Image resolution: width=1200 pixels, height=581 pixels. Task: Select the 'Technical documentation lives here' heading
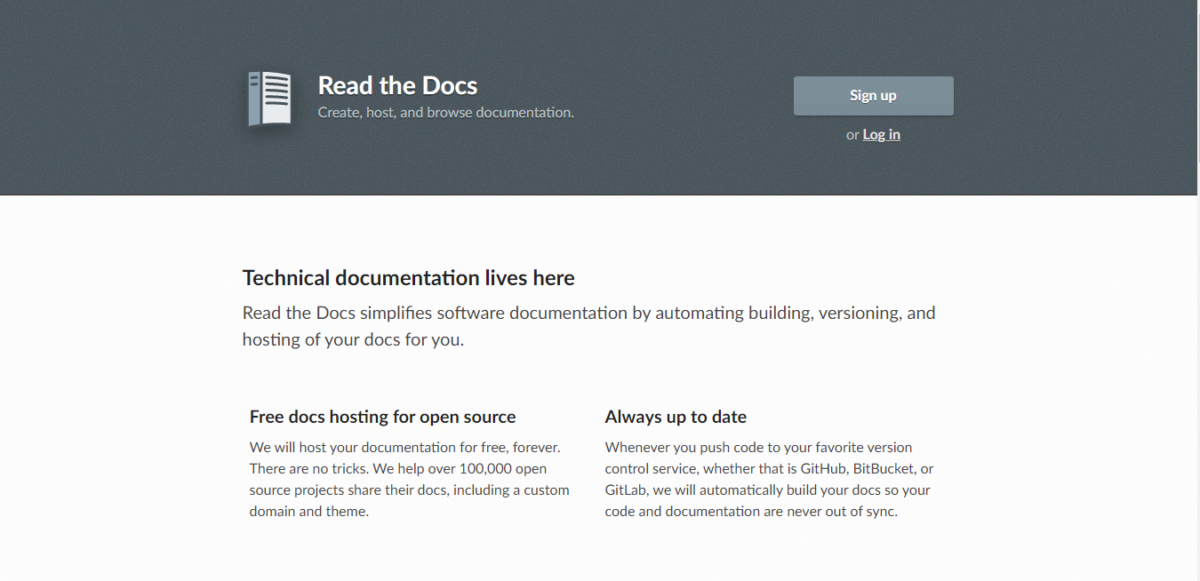pos(408,278)
